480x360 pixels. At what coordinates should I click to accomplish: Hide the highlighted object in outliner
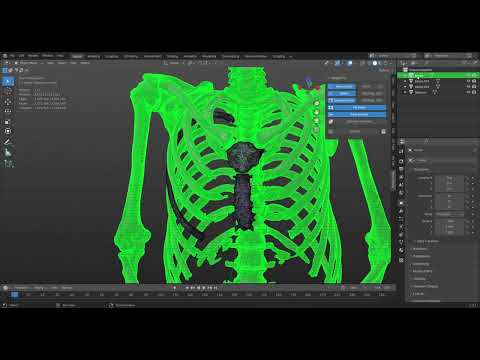pyautogui.click(x=469, y=76)
